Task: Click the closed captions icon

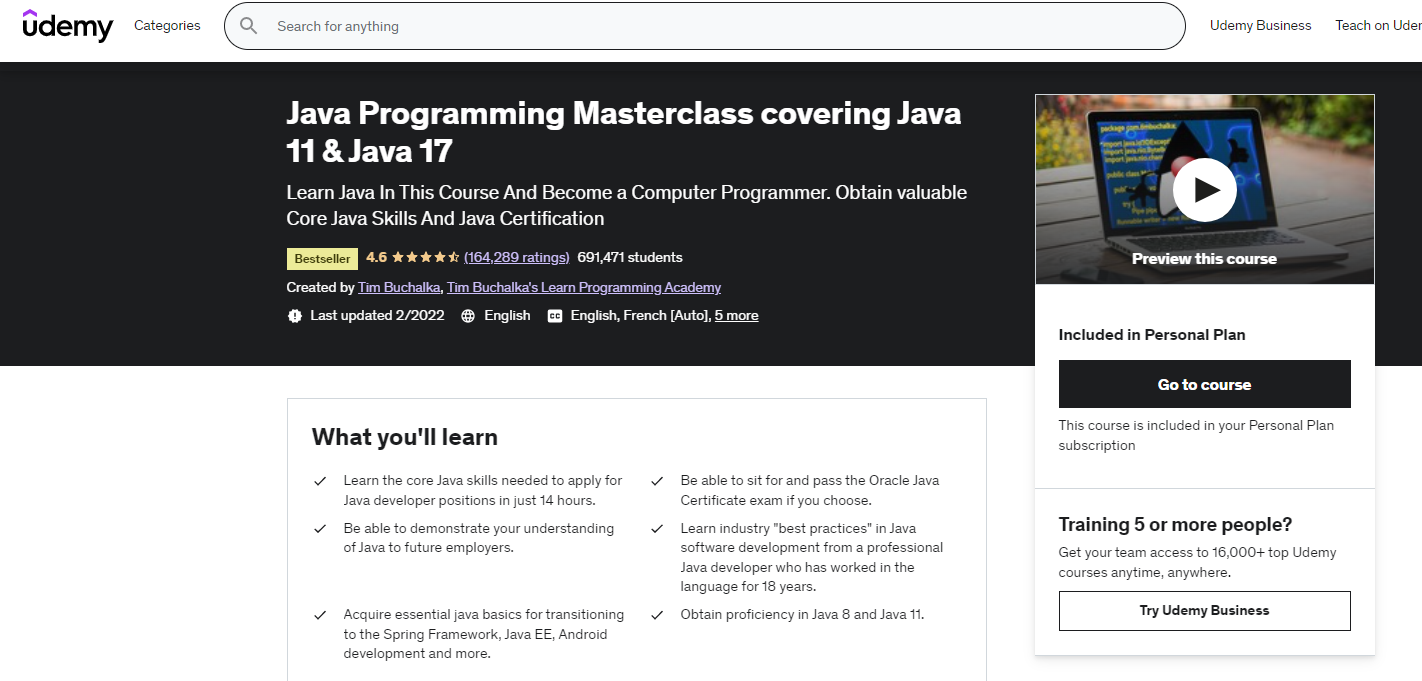Action: click(555, 315)
